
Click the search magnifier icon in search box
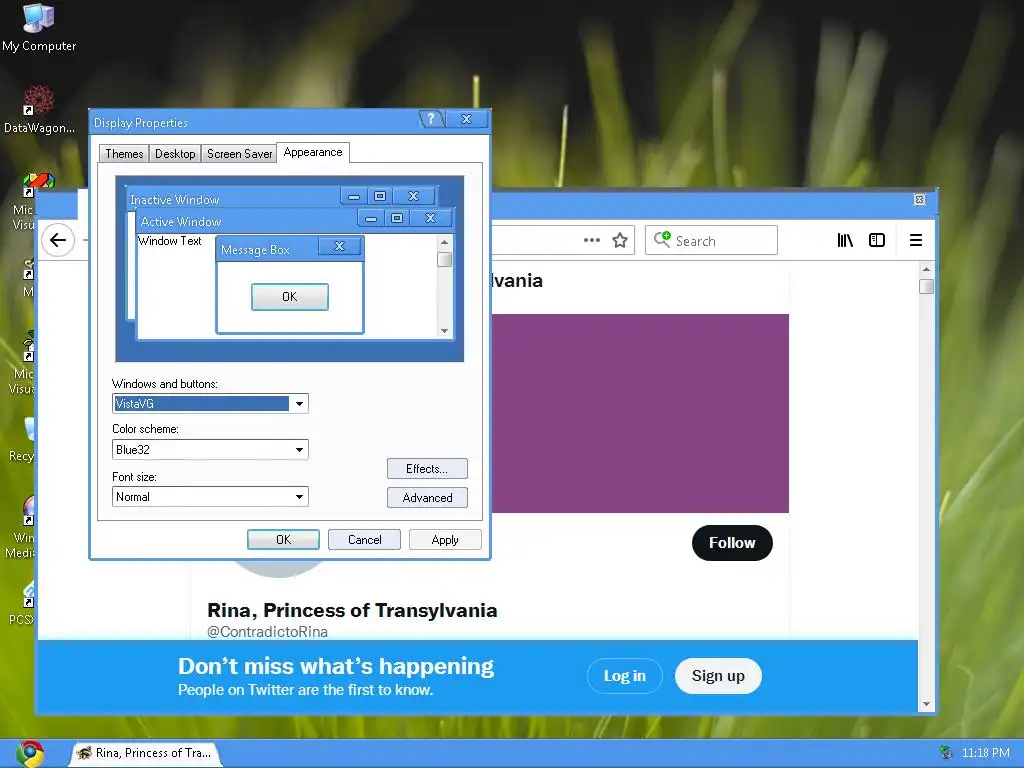click(662, 239)
